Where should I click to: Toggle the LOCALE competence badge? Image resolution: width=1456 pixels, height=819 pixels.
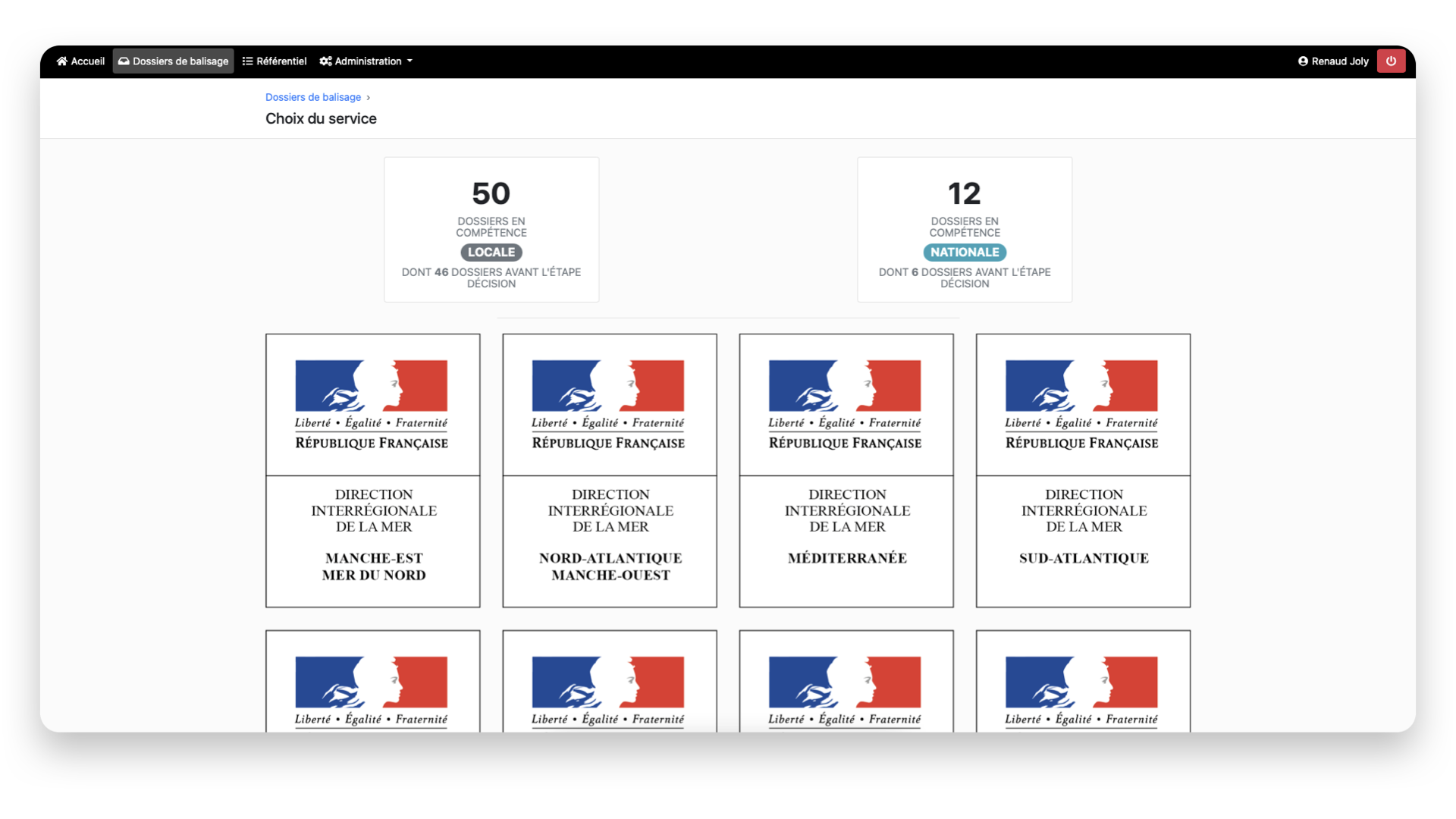point(491,252)
